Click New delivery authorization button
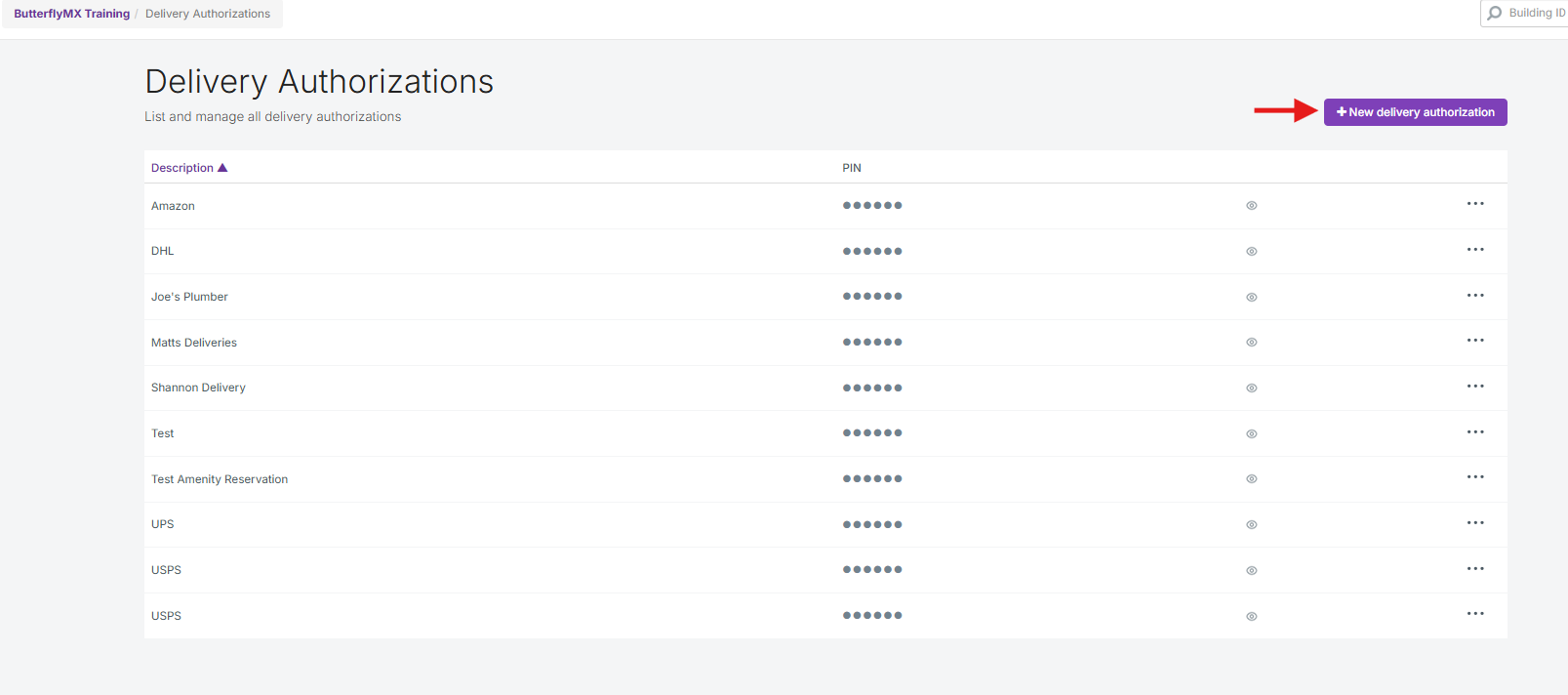This screenshot has height=695, width=1568. pos(1415,112)
